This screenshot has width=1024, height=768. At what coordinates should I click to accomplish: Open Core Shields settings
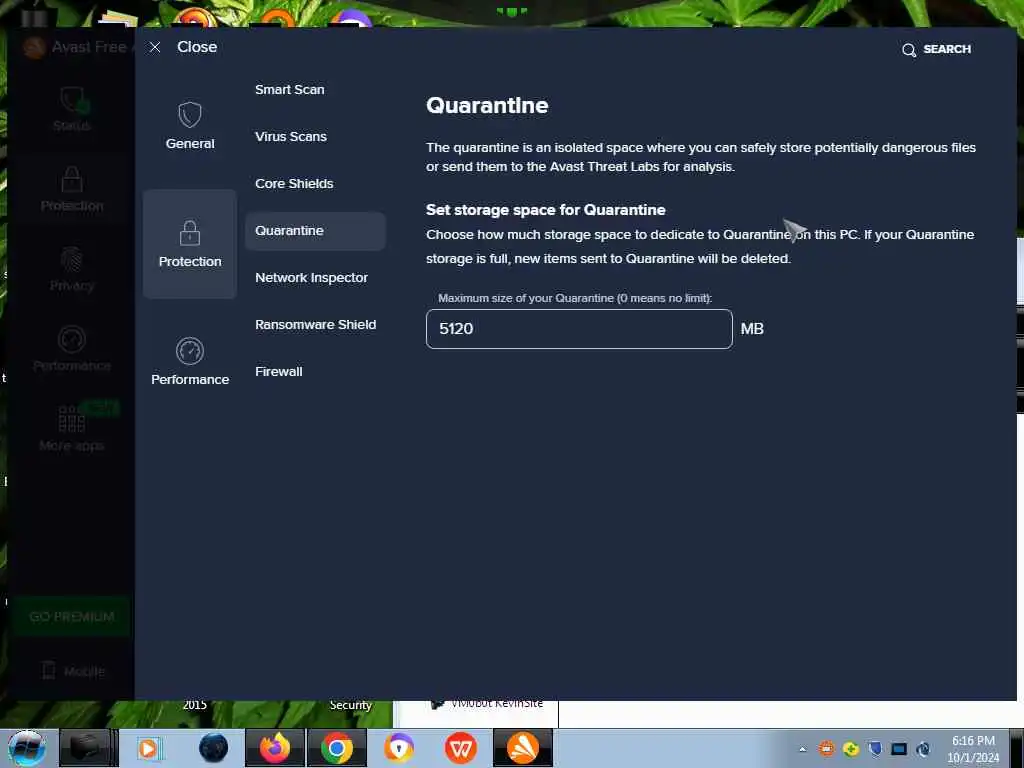coord(294,184)
